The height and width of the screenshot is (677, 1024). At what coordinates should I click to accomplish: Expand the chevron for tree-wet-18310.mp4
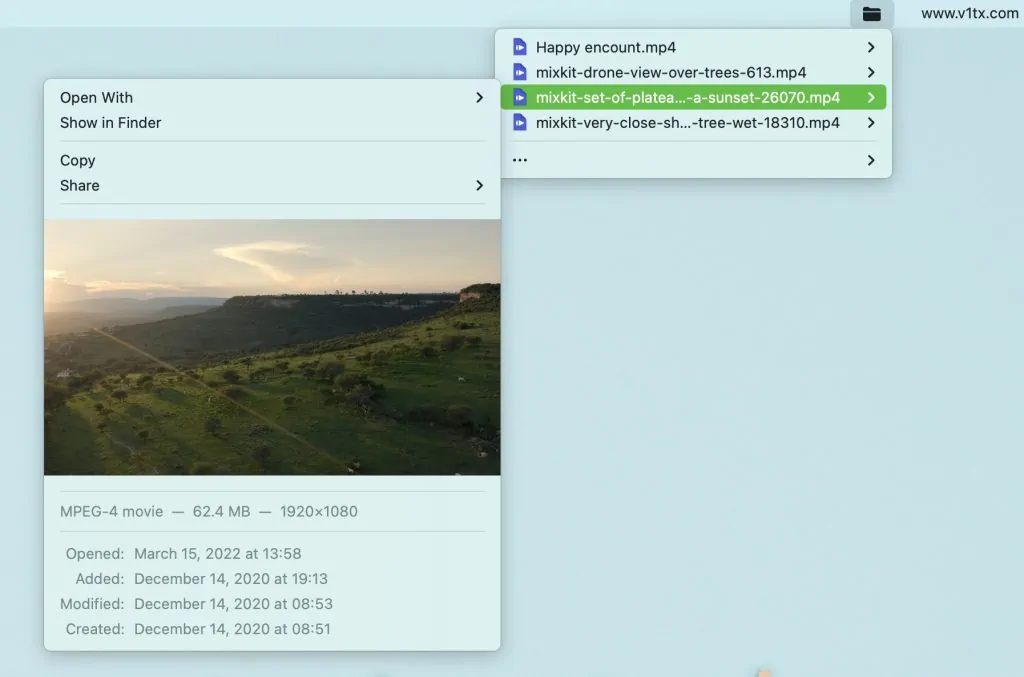[x=871, y=122]
